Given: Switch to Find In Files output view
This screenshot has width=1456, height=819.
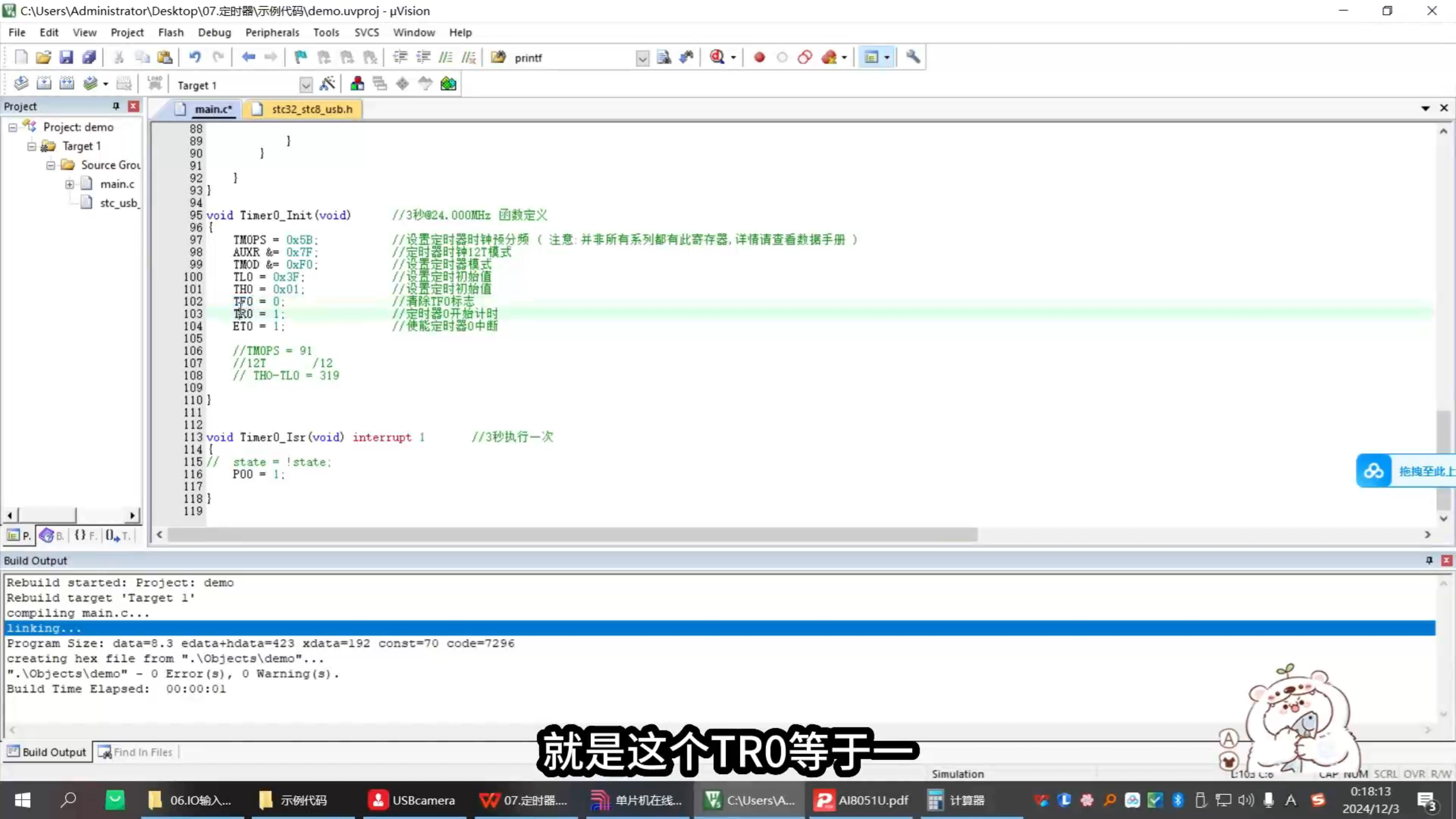Looking at the screenshot, I should coord(142,751).
